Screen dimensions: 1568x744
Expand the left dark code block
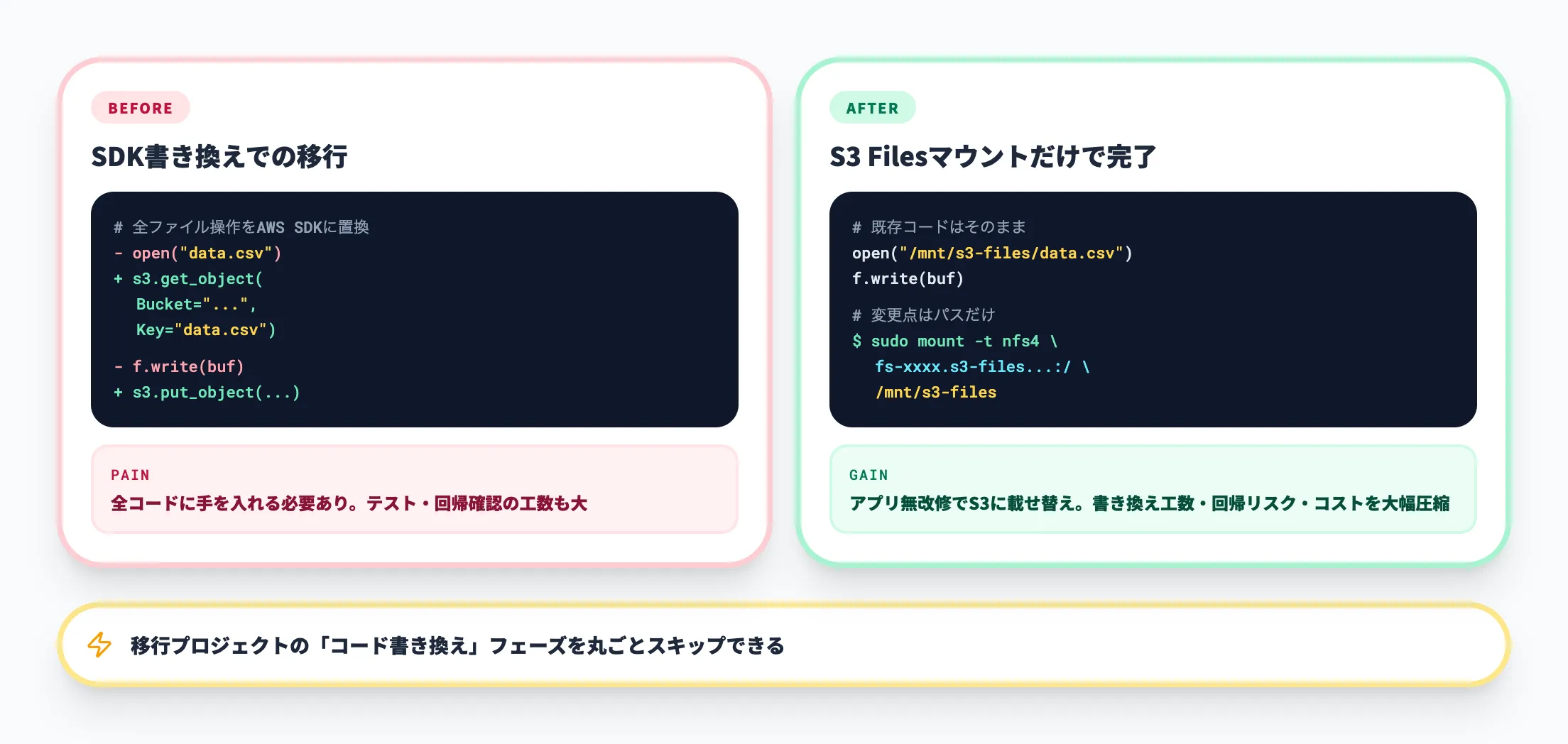[415, 309]
